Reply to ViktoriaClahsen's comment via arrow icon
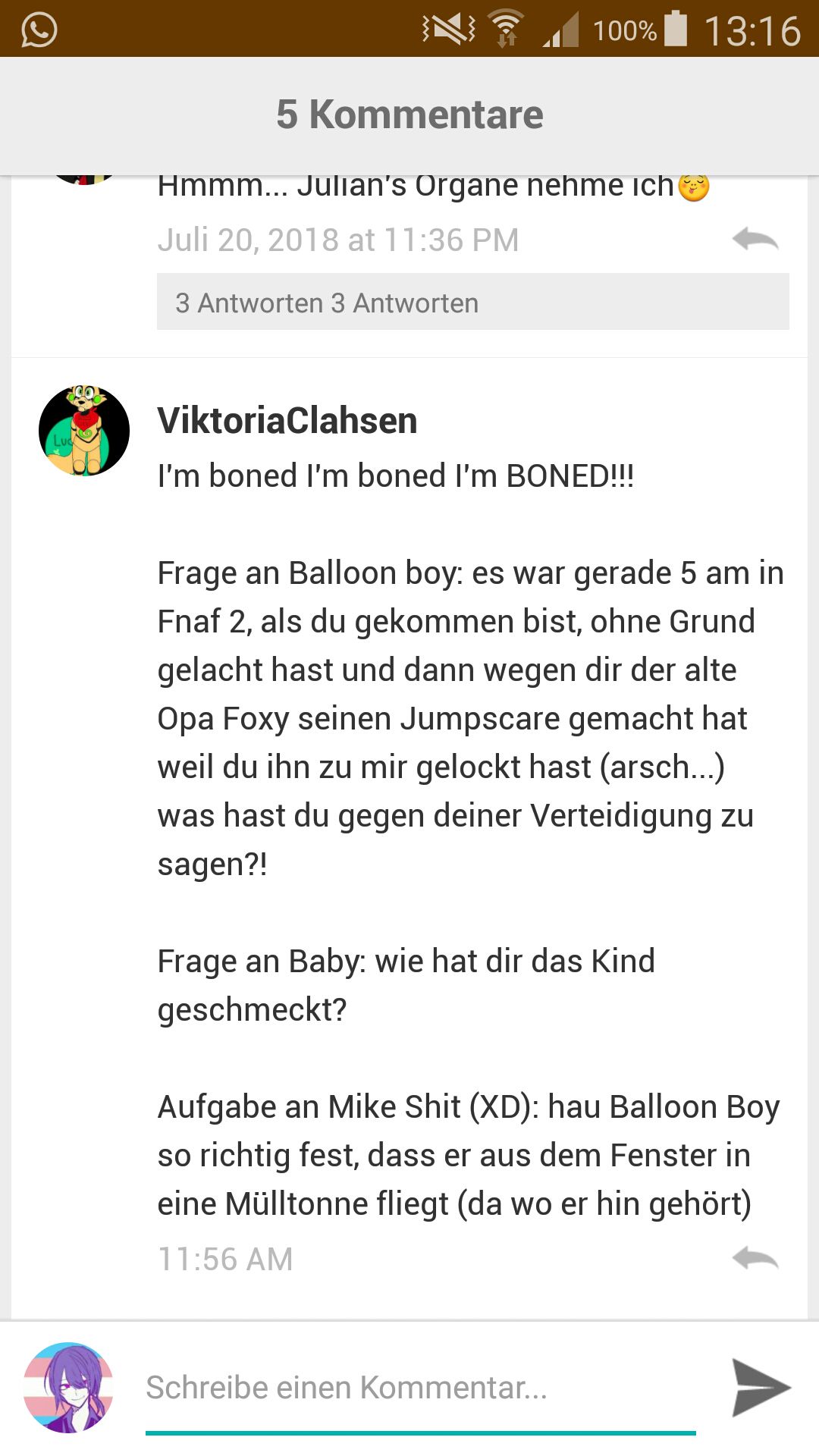The image size is (819, 1456). coord(755,1258)
